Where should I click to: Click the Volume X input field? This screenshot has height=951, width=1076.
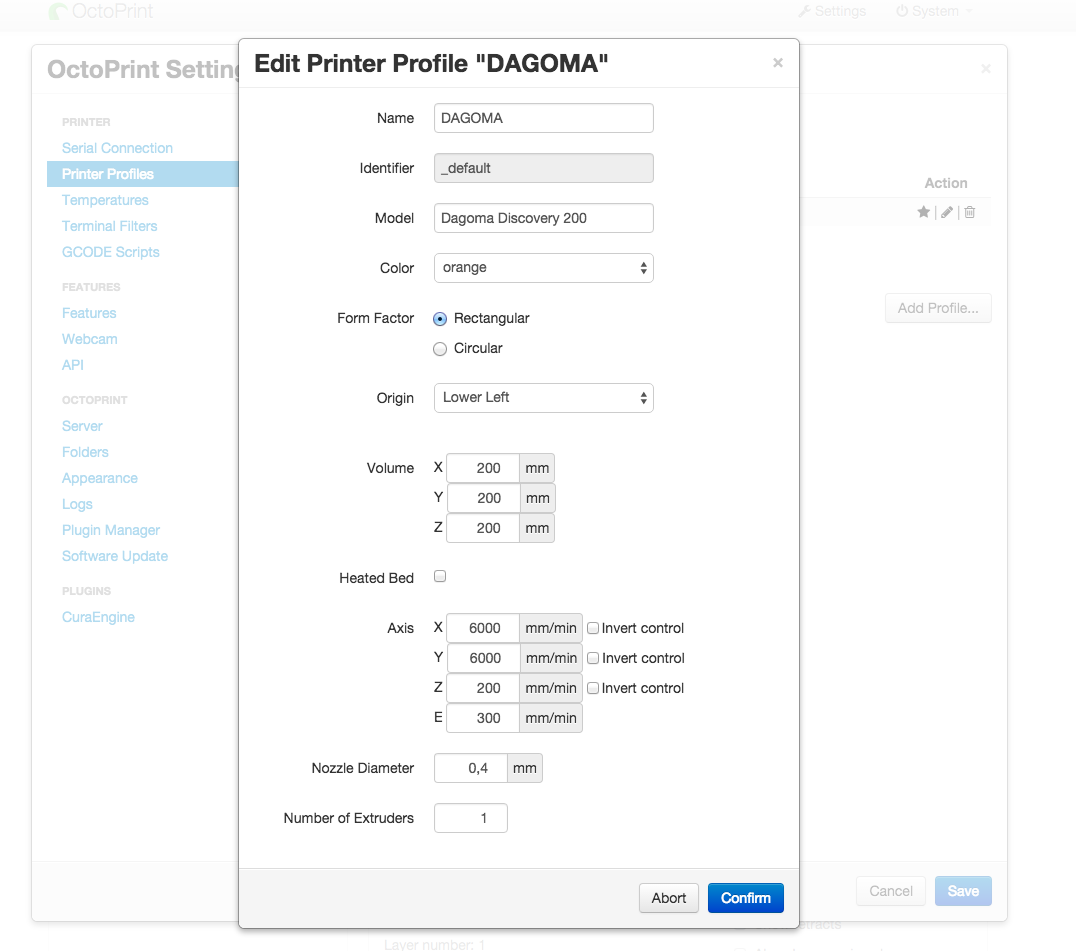483,468
